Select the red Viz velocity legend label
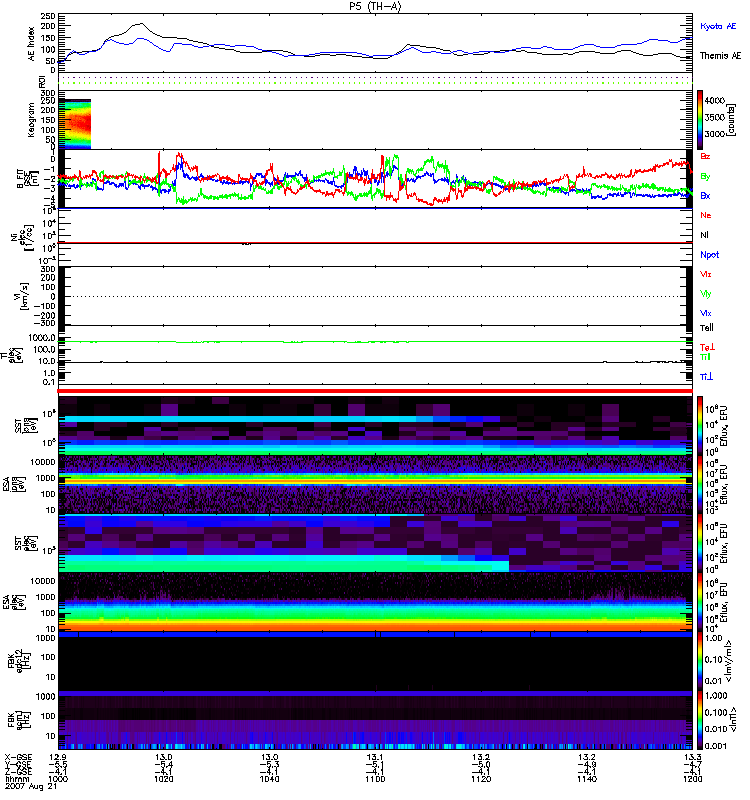This screenshot has width=750, height=800. point(706,274)
